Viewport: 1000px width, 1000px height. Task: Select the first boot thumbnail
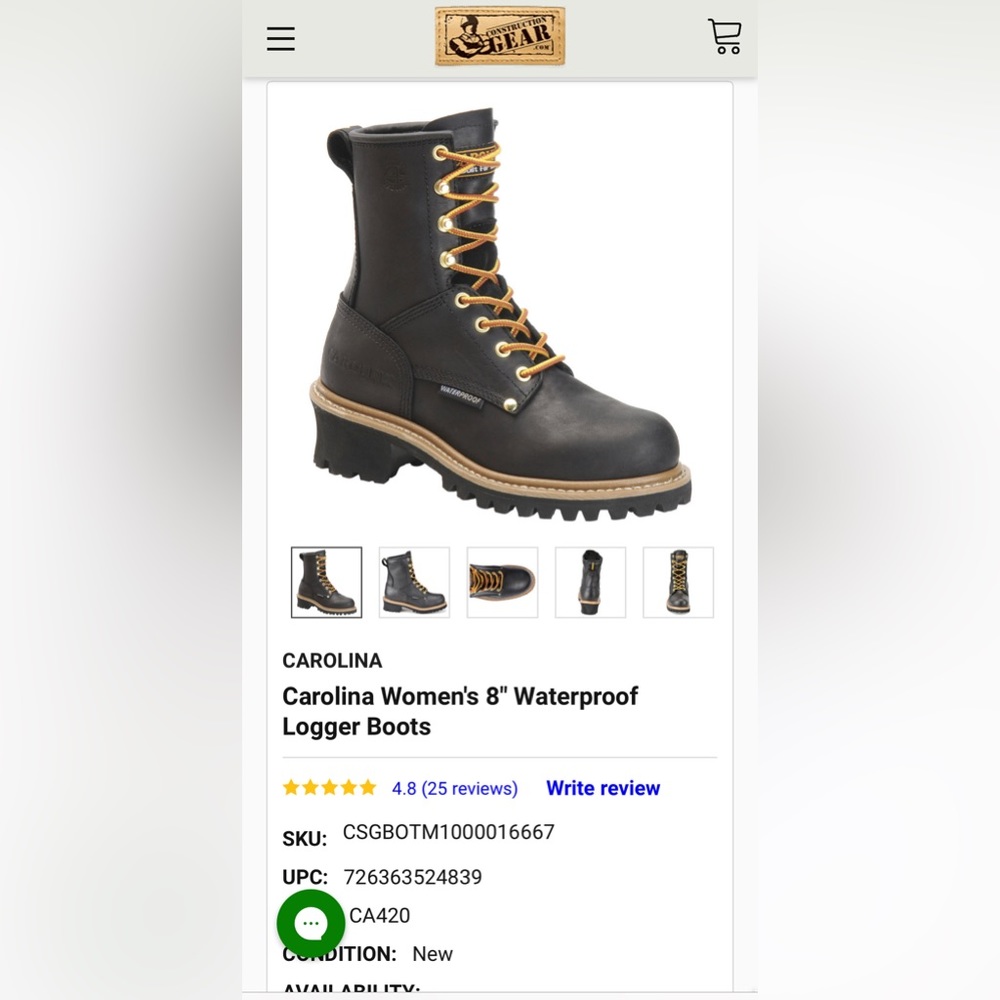pyautogui.click(x=327, y=582)
